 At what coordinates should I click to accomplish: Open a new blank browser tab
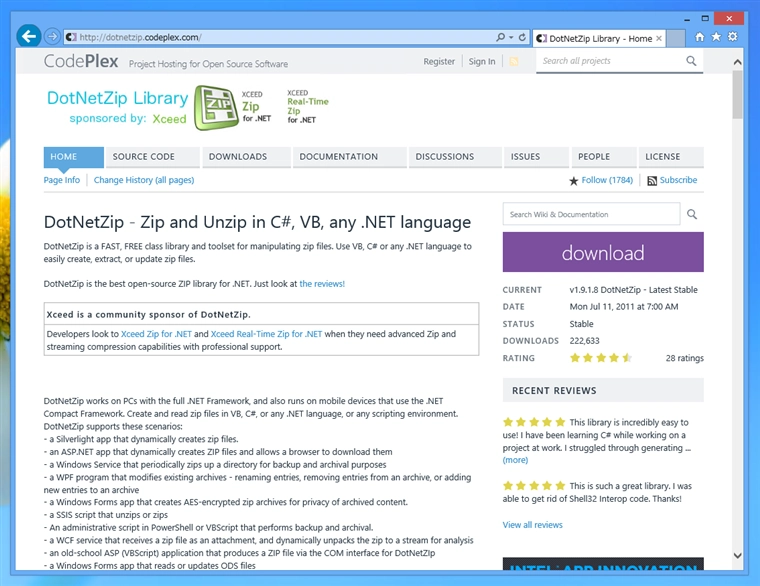pos(676,38)
